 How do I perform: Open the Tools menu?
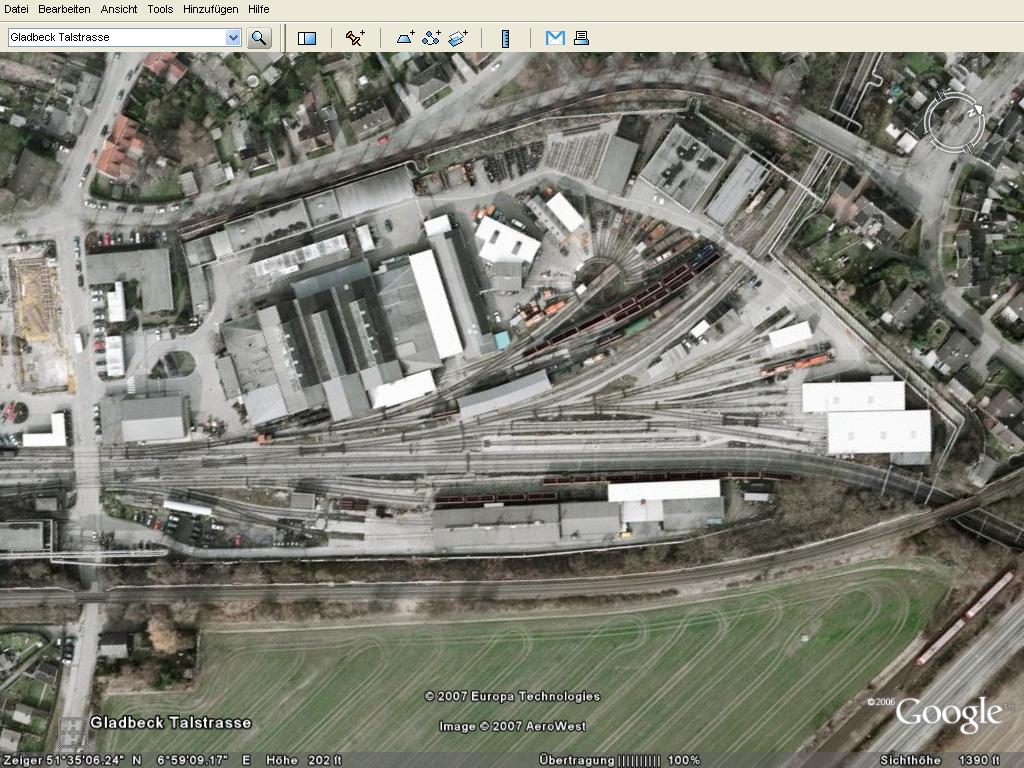(x=160, y=9)
